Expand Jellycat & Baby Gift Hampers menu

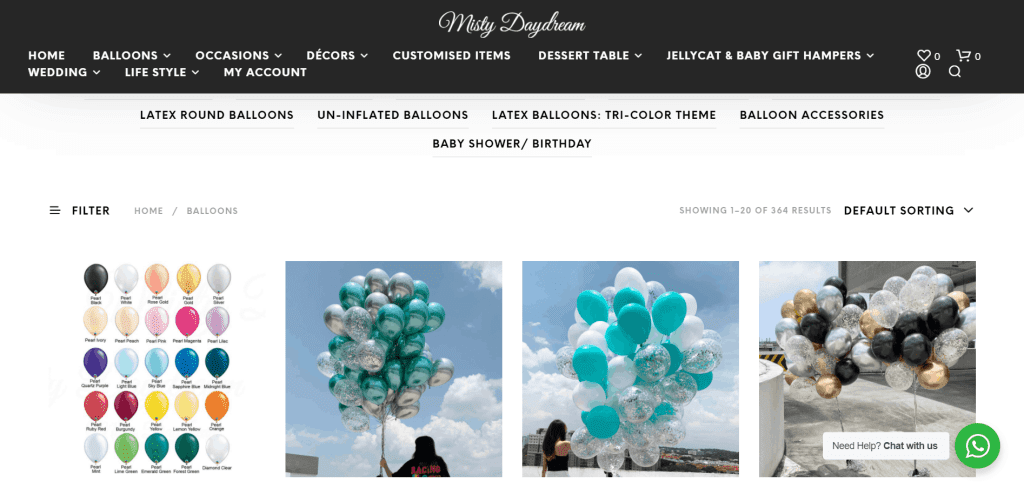770,56
